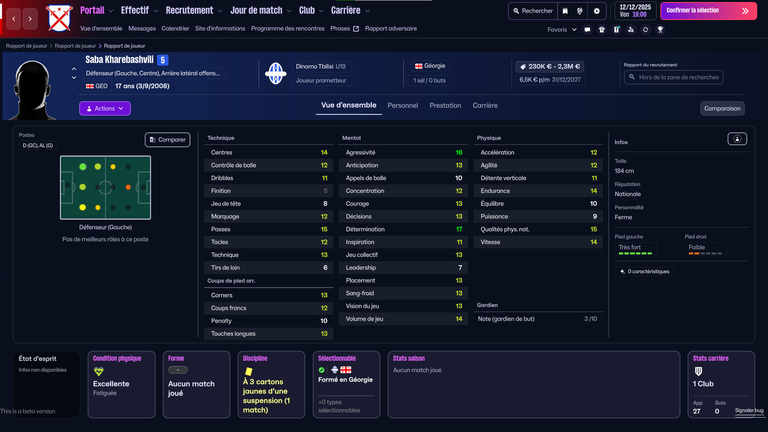Click the positions pitch diagram
This screenshot has height=432, width=768.
[x=105, y=188]
